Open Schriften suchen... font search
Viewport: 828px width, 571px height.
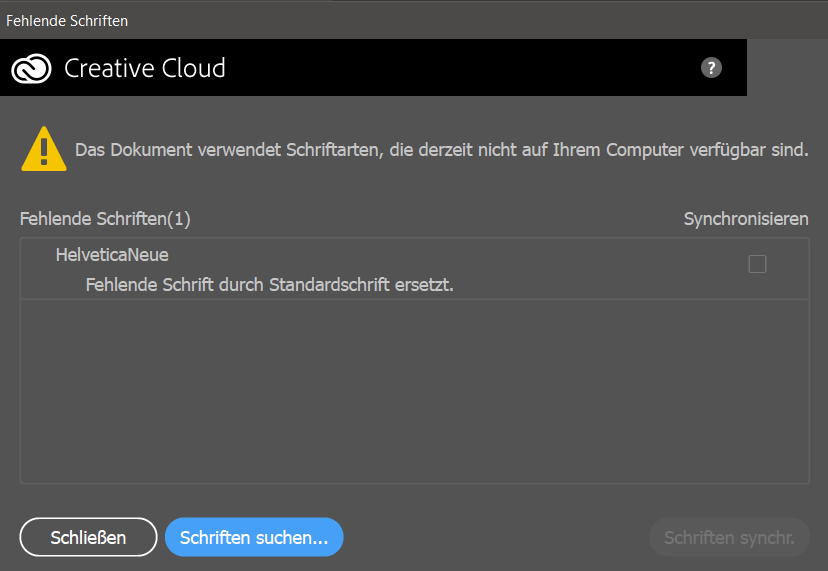click(254, 537)
